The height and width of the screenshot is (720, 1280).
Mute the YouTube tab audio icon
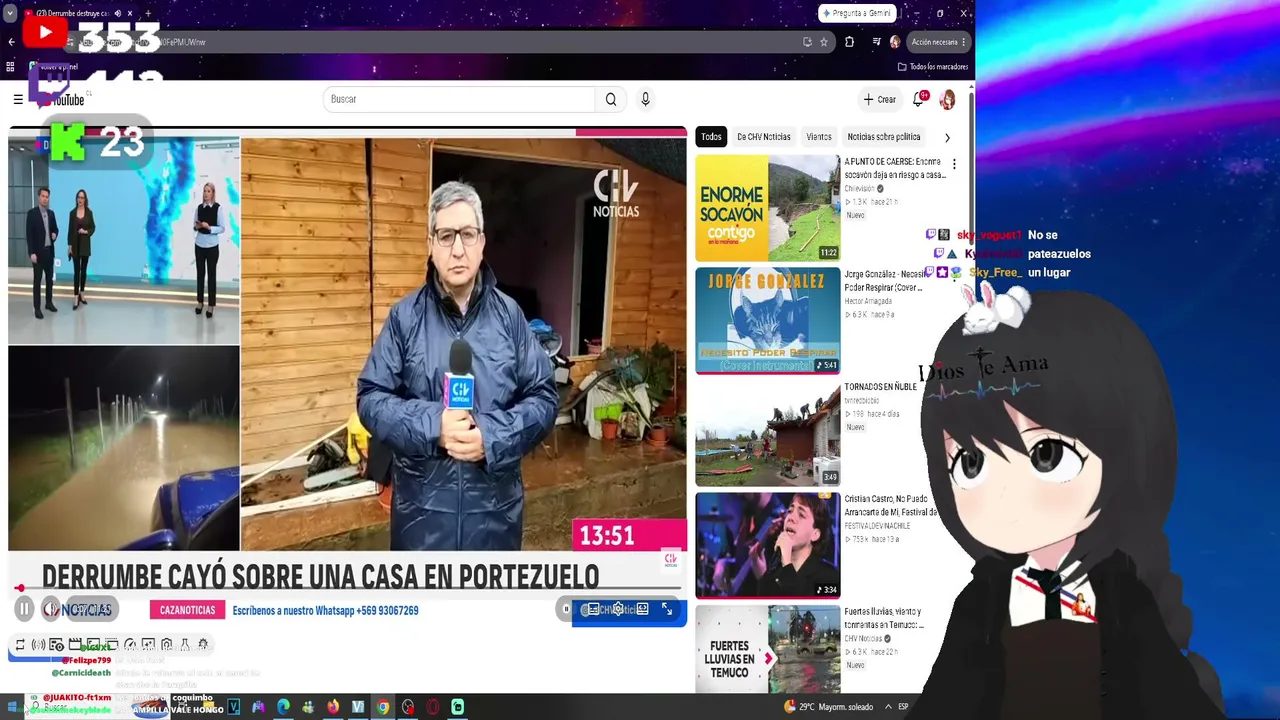pos(117,14)
